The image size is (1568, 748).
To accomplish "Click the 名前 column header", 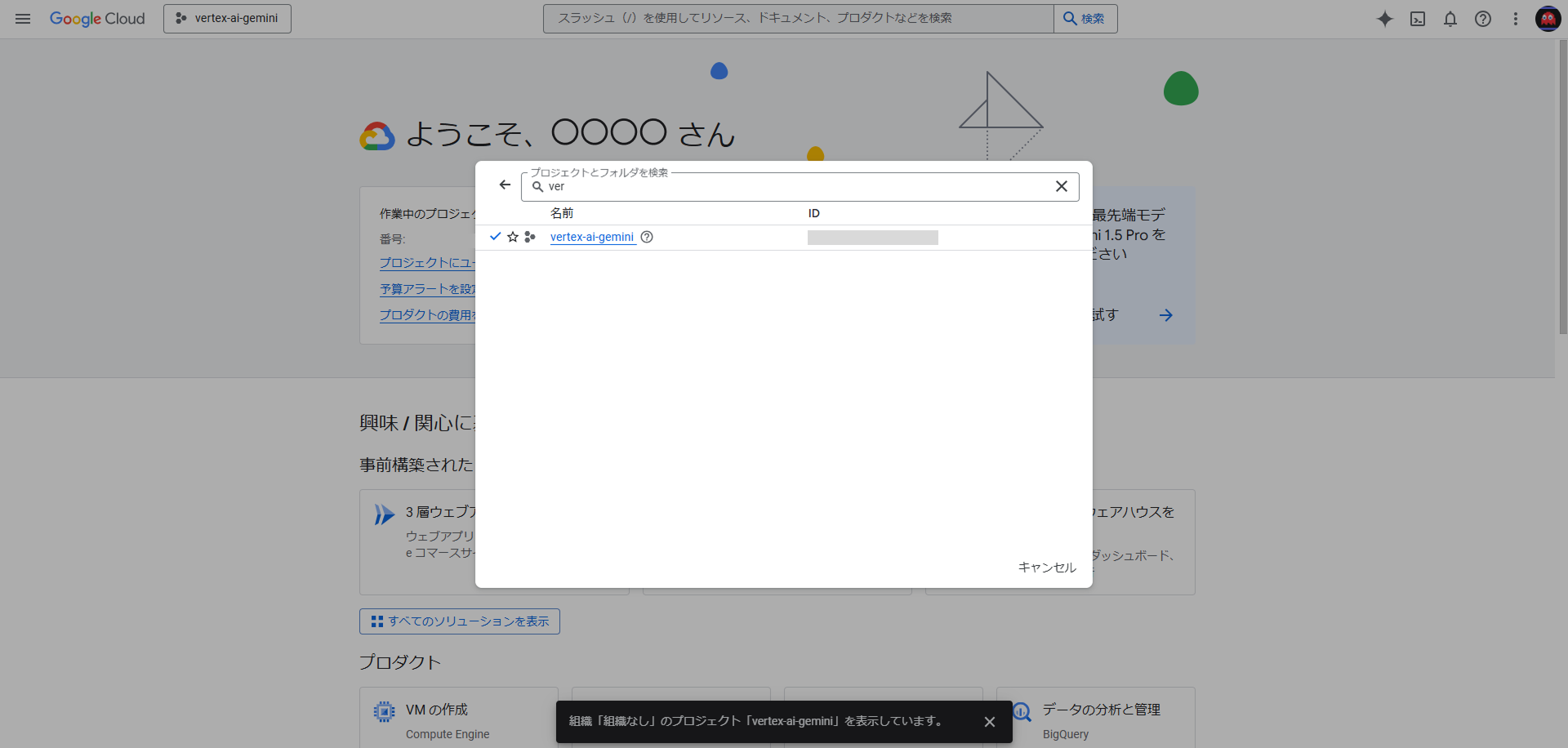I will (562, 213).
